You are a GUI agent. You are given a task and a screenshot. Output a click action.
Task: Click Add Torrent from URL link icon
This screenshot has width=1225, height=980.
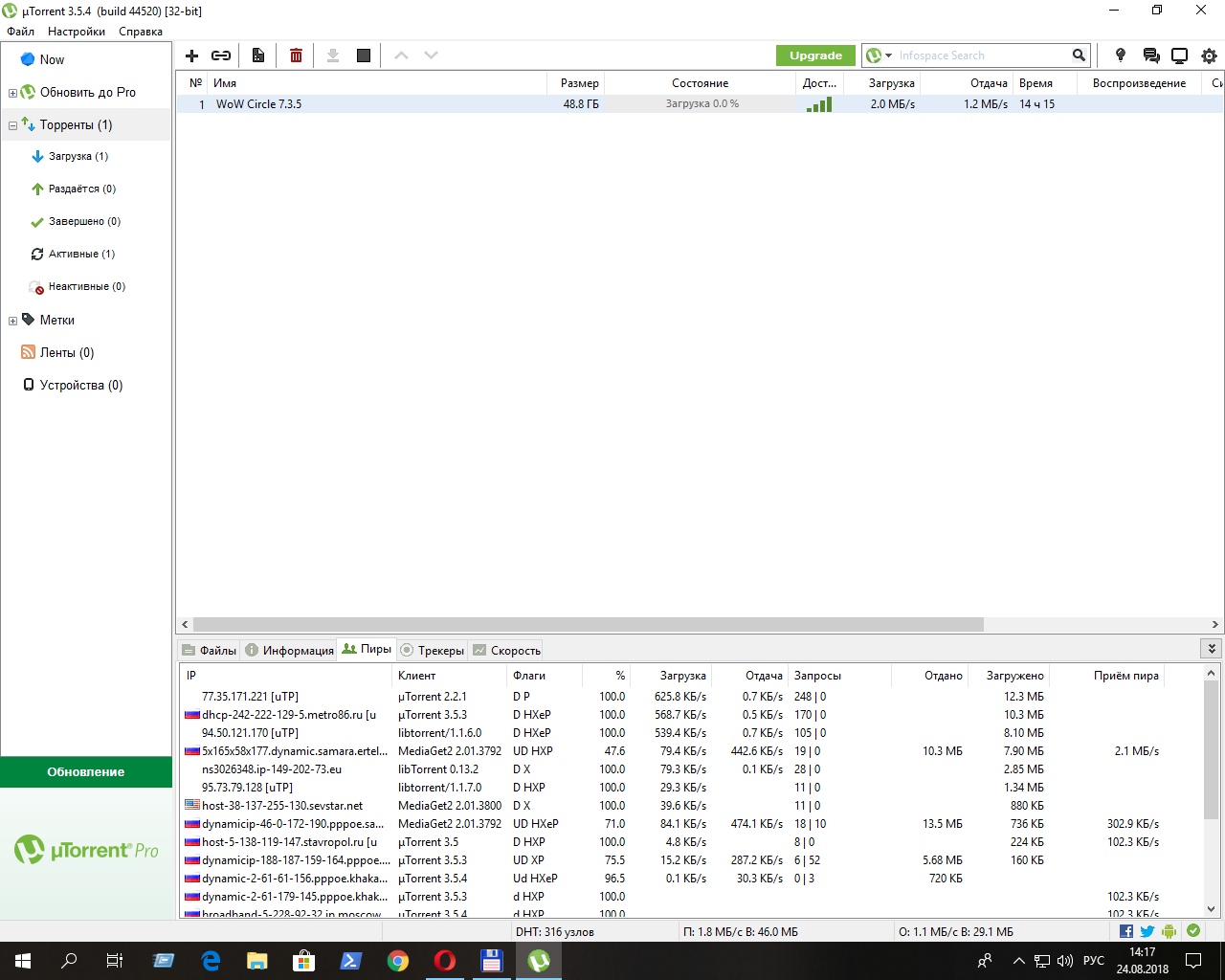[221, 56]
